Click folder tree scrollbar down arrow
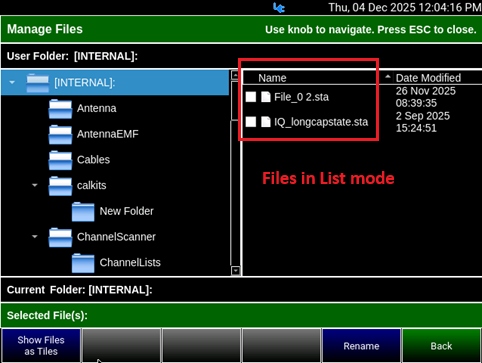This screenshot has width=482, height=363. [x=235, y=270]
